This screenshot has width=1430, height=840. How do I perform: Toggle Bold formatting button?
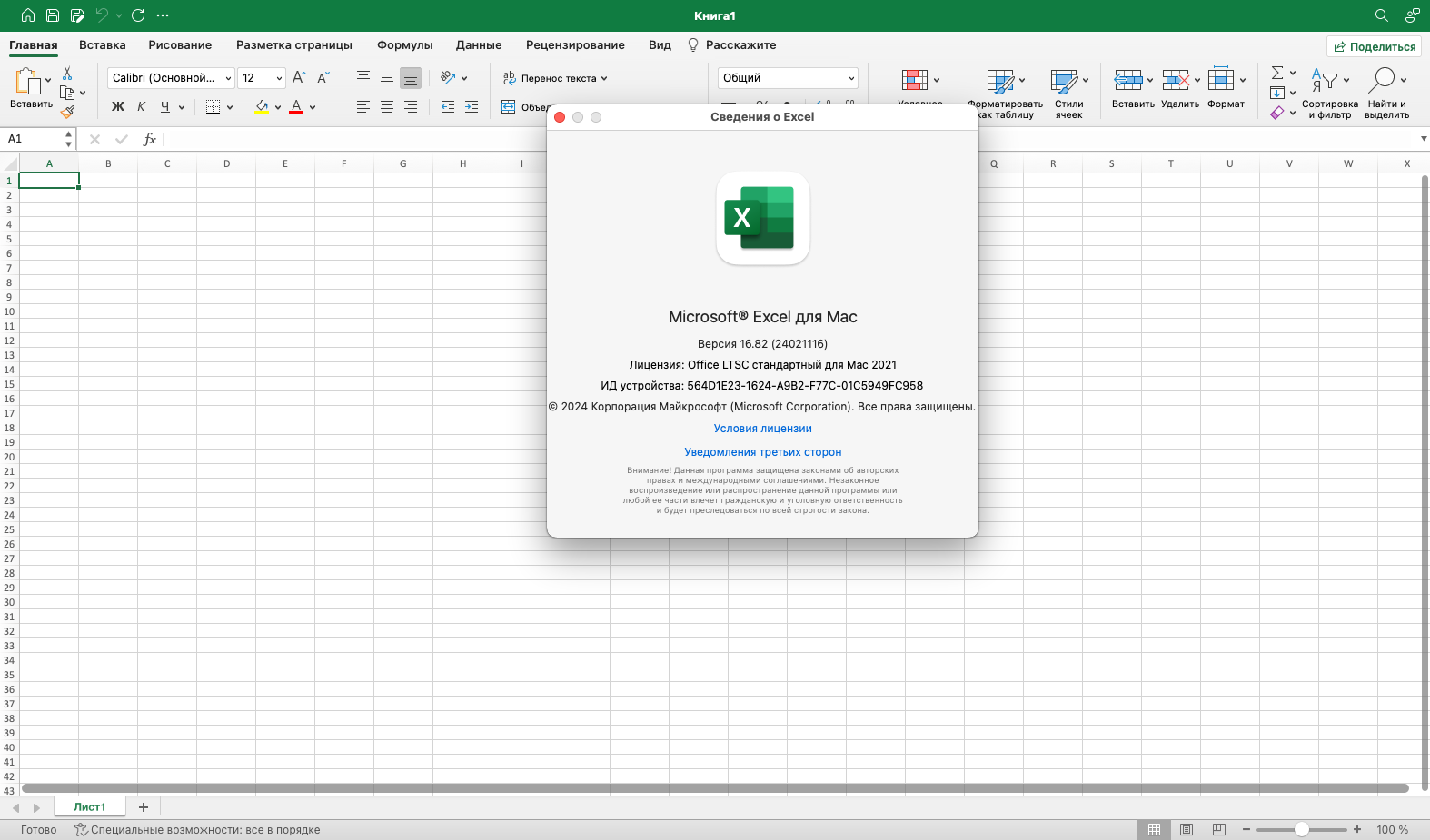point(118,107)
